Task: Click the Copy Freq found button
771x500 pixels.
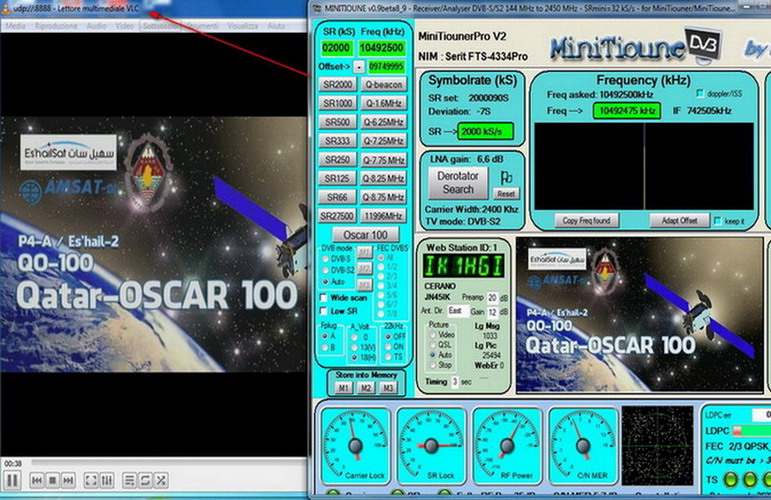Action: click(x=586, y=221)
